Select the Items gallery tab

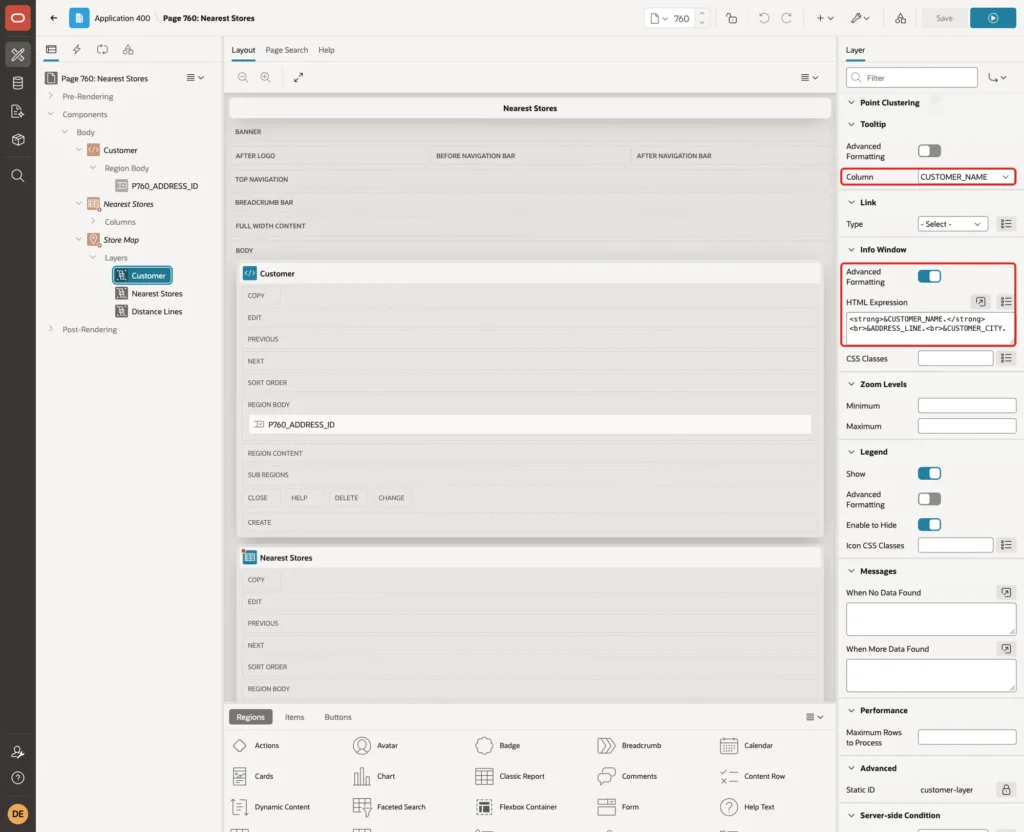coord(295,717)
